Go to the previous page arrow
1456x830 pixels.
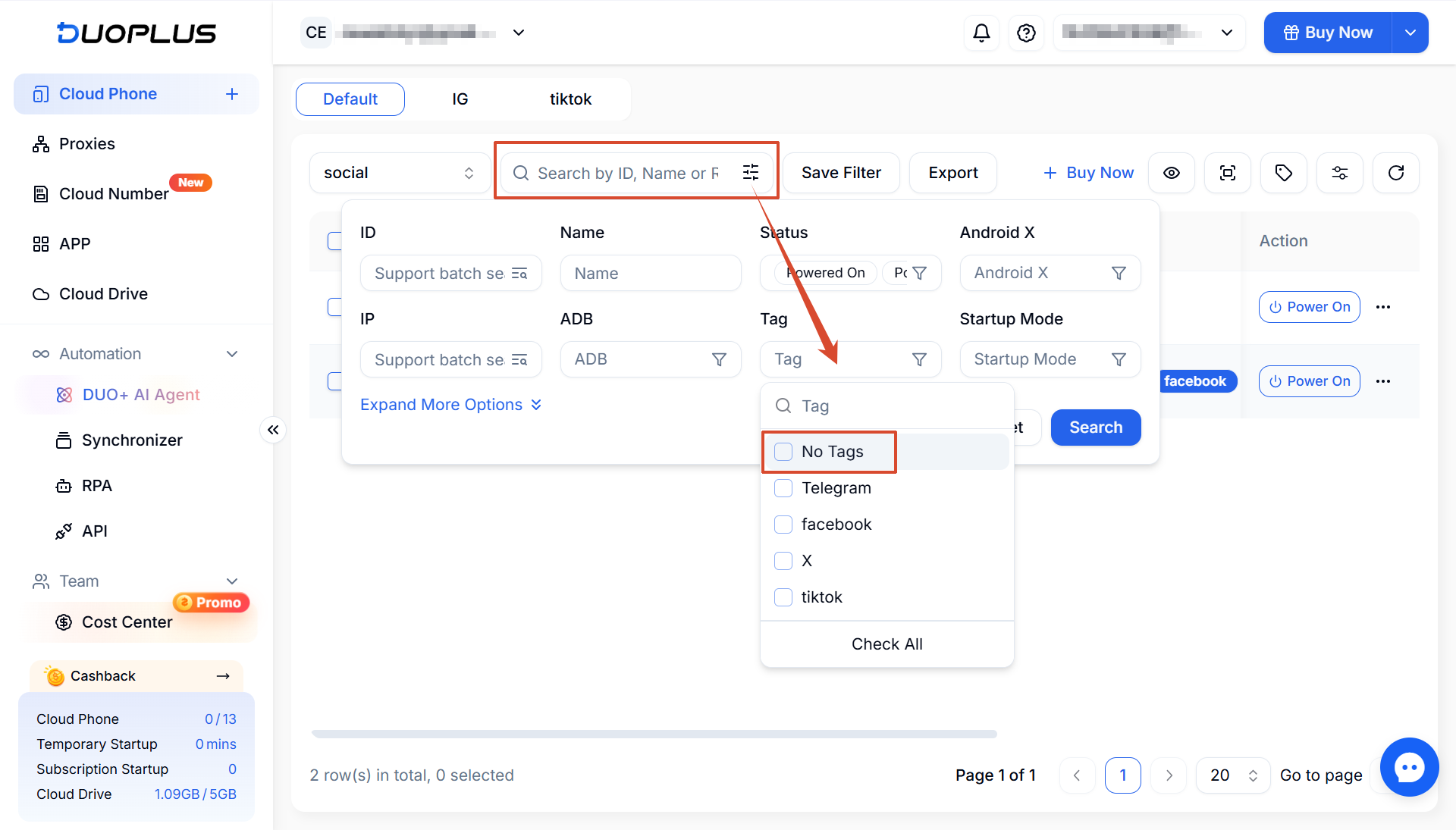[1077, 775]
